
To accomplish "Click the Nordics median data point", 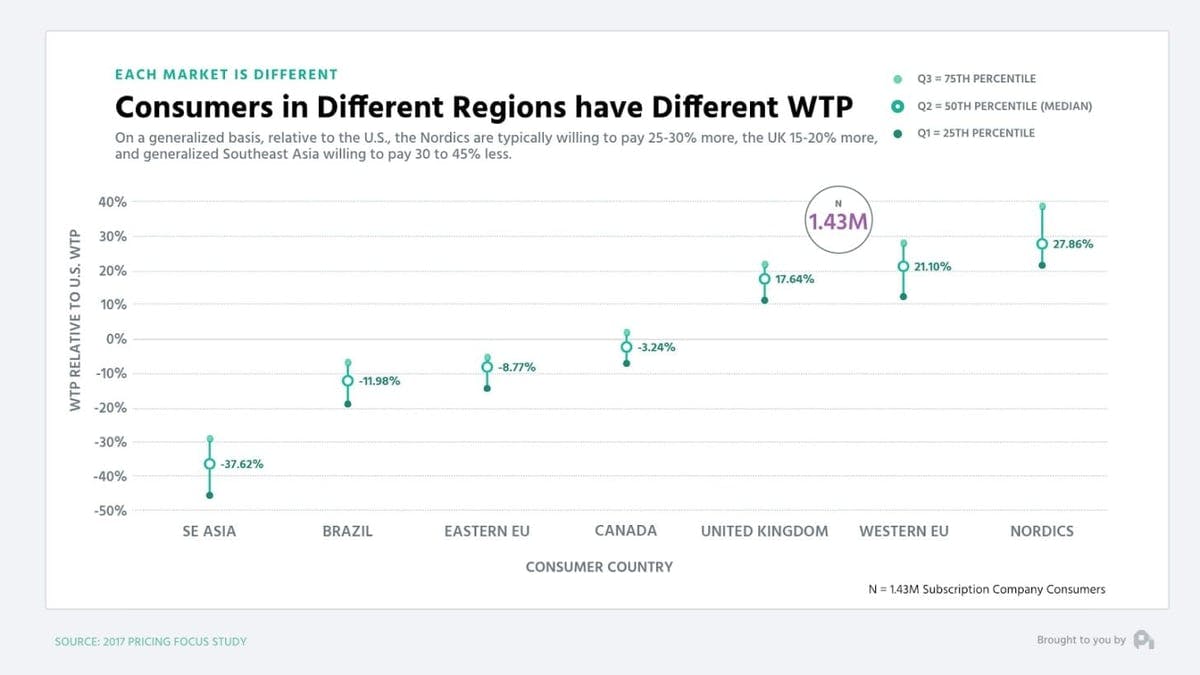I will [x=1042, y=244].
